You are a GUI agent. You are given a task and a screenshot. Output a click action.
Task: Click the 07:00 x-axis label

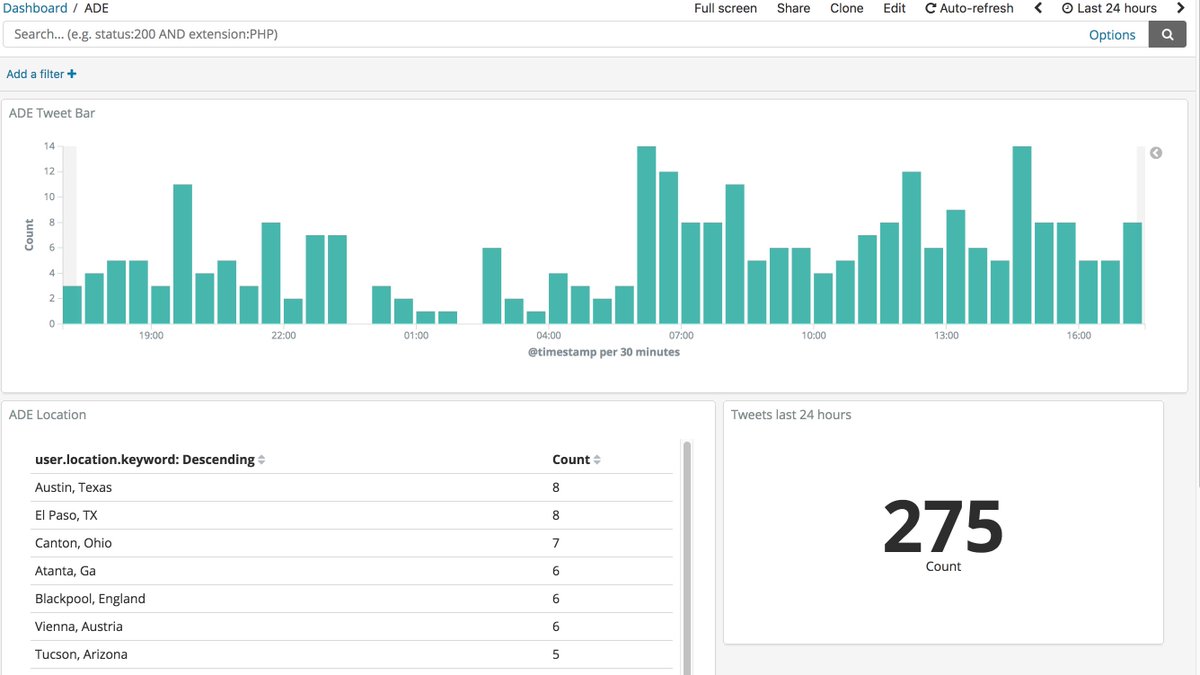point(681,336)
